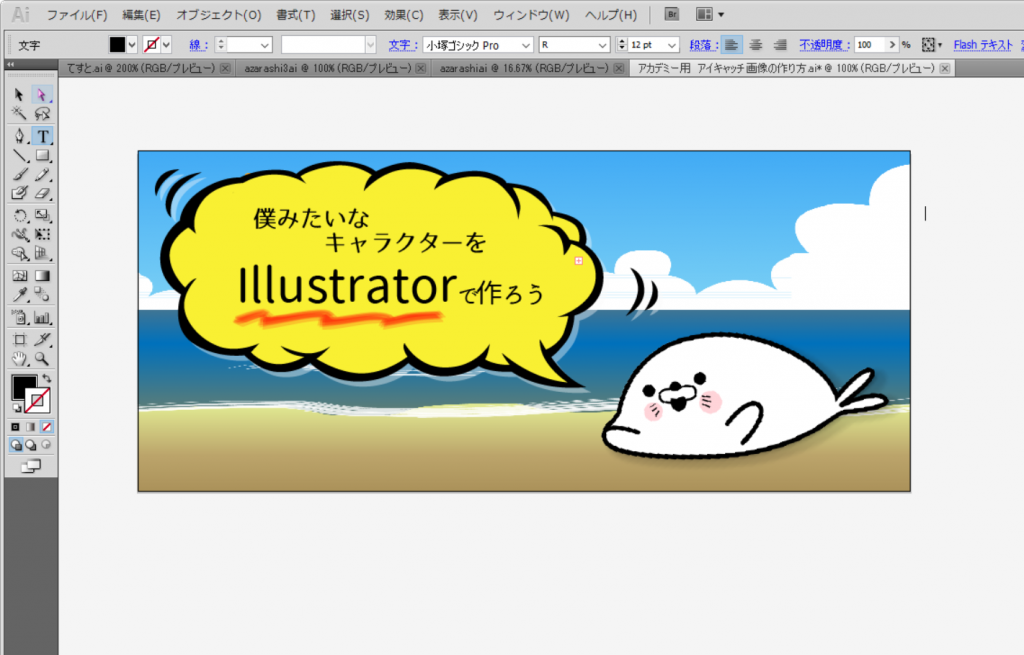Set paint mode to Gradient
Image resolution: width=1024 pixels, height=655 pixels.
[31, 427]
